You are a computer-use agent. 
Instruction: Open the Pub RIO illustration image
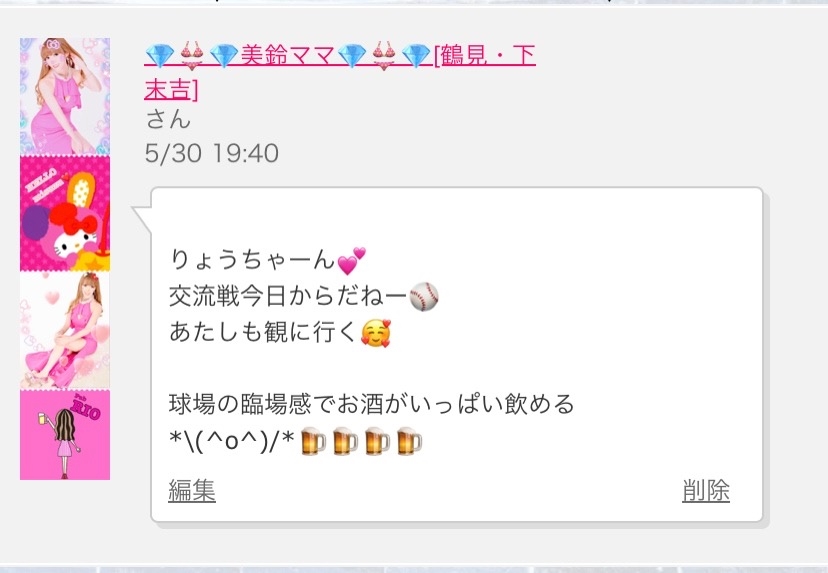(x=65, y=435)
